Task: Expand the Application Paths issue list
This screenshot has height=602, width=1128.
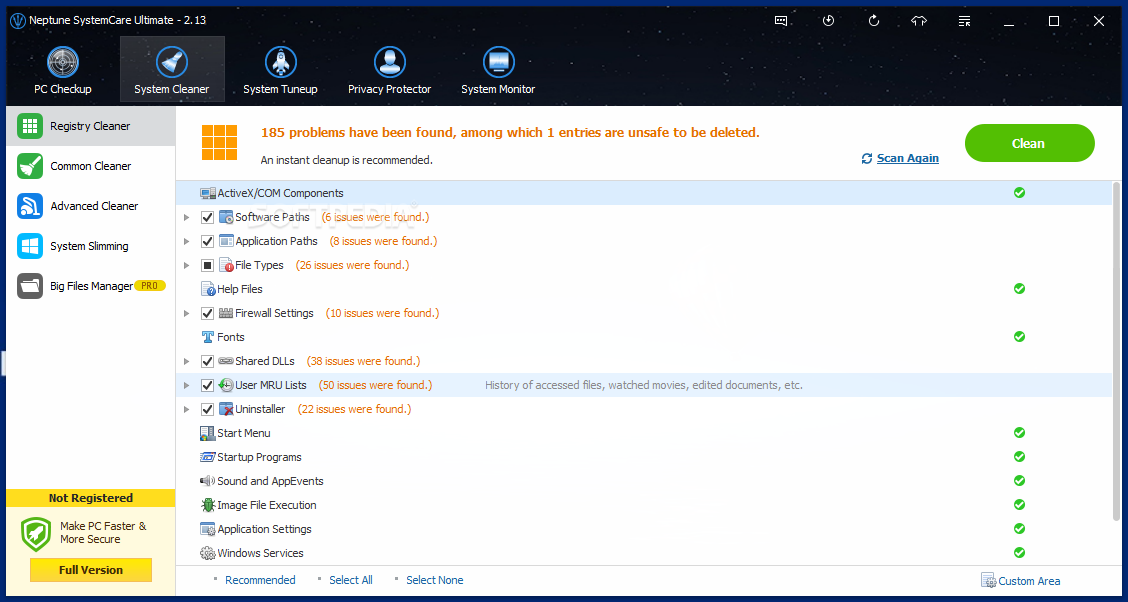Action: coord(186,241)
